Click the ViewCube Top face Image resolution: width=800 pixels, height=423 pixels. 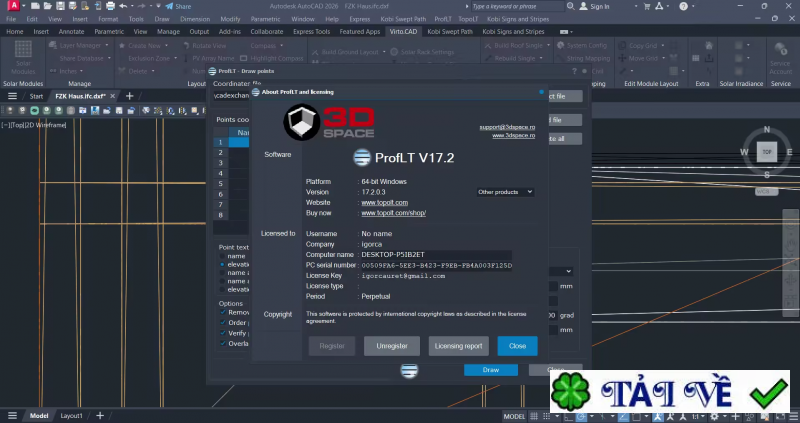pos(765,152)
